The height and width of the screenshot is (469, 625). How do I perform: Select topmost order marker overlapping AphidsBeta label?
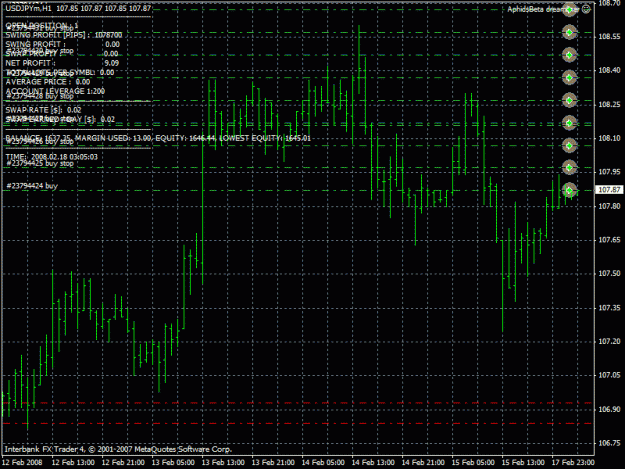tap(570, 9)
